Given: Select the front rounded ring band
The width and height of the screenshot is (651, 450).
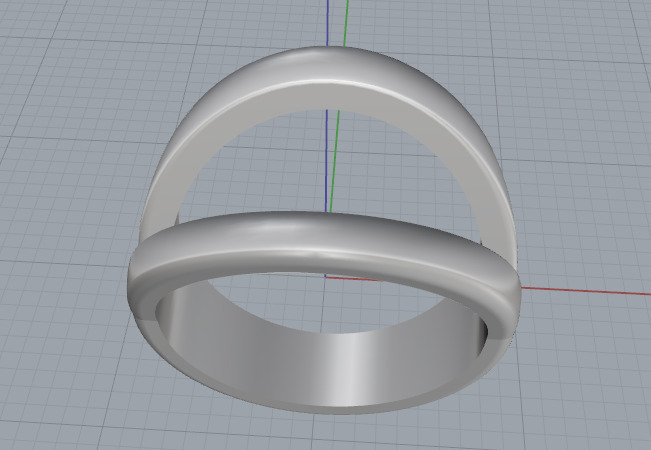Looking at the screenshot, I should coord(324,244).
